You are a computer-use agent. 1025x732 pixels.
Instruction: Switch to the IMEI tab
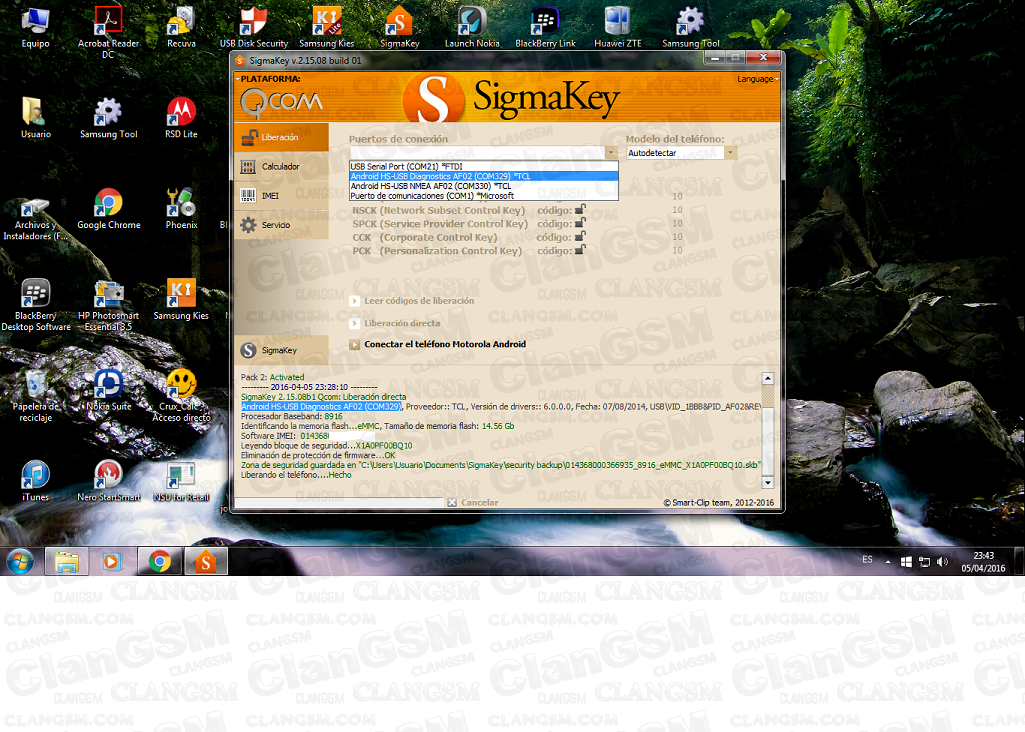click(x=281, y=195)
